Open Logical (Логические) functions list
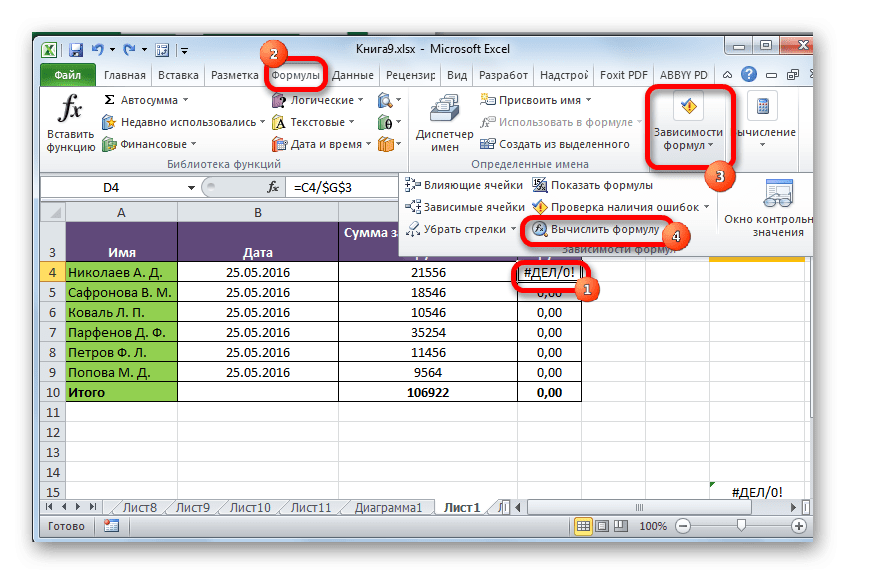Screen dimensions: 870x574 [x=317, y=100]
